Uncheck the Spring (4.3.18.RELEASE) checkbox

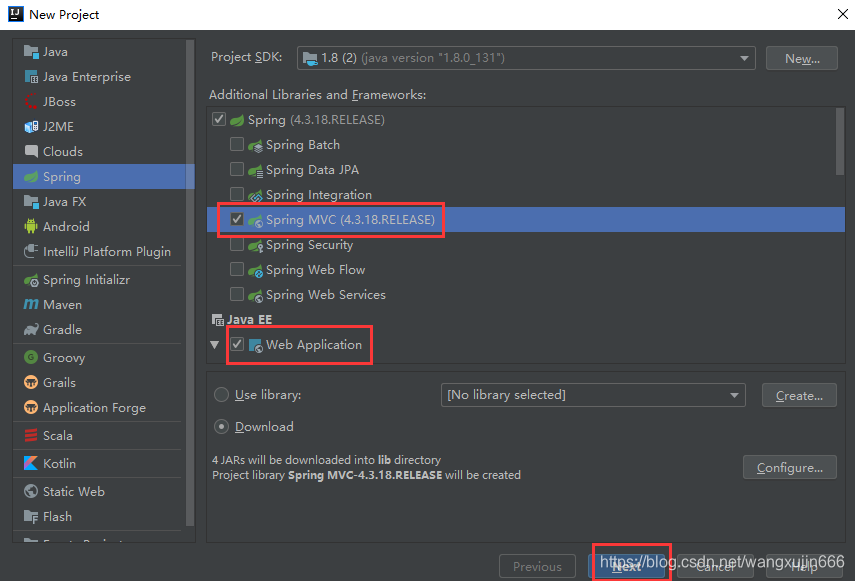coord(219,119)
